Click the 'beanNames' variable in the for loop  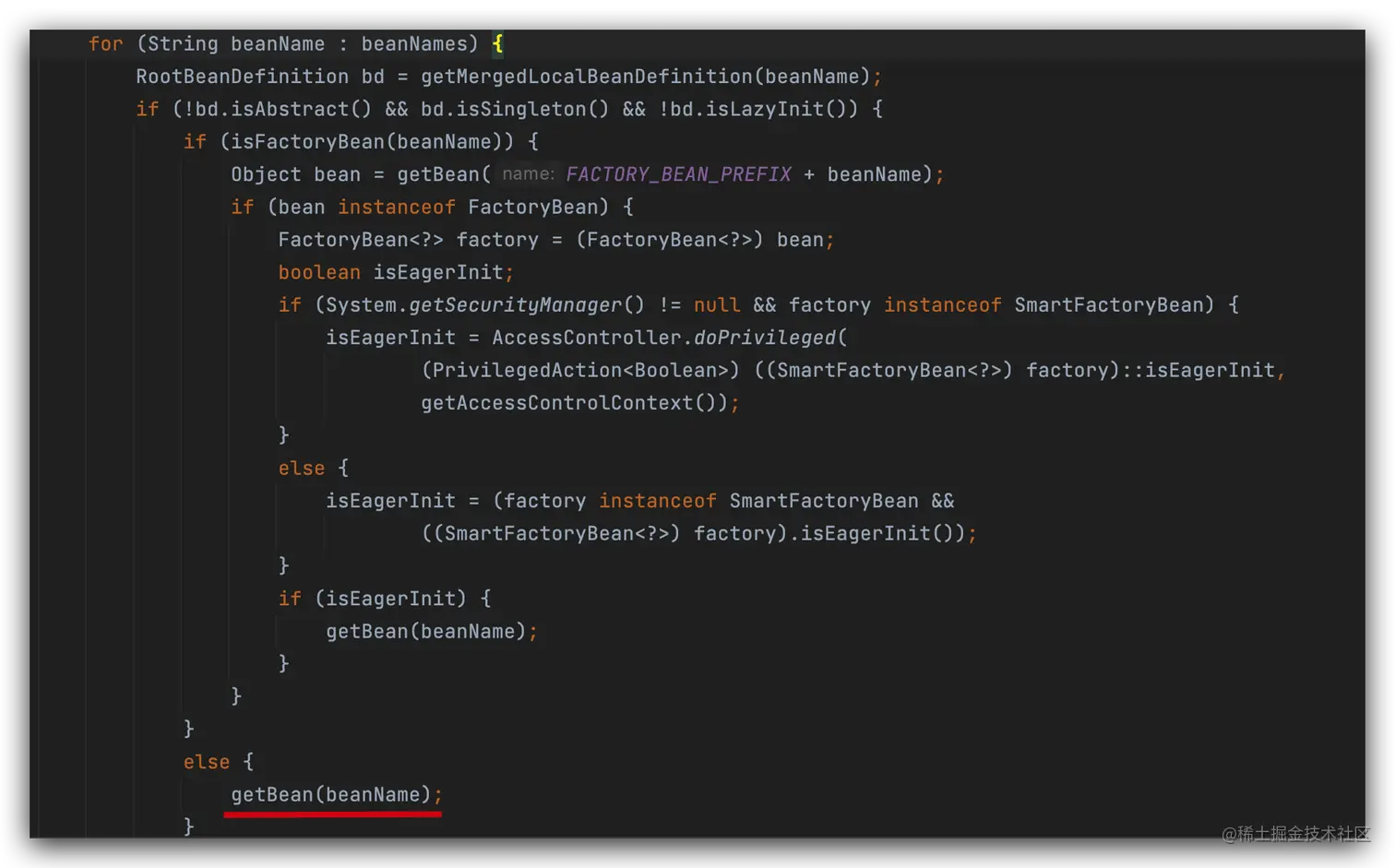(x=414, y=44)
